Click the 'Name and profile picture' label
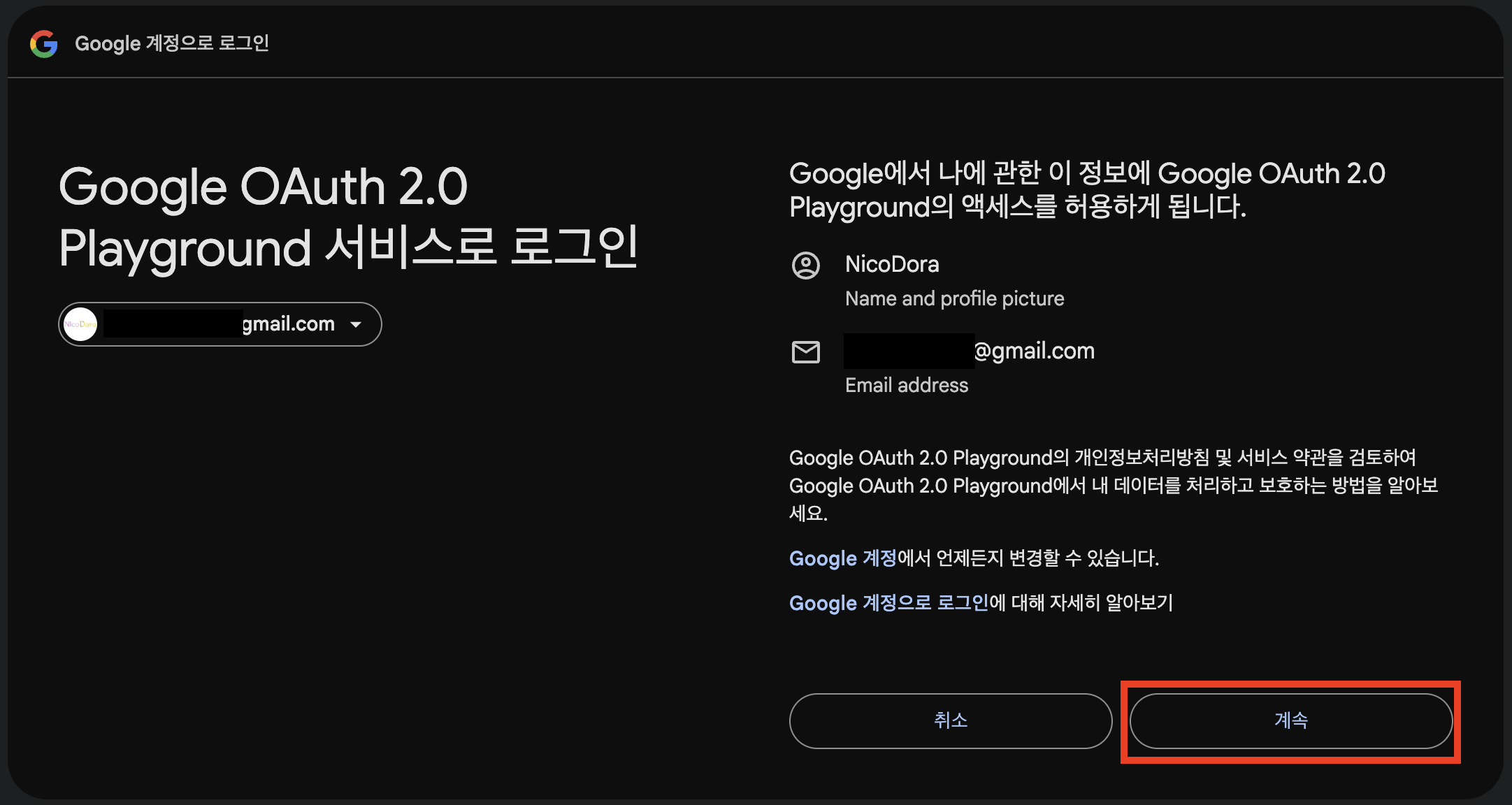Viewport: 1512px width, 805px height. coord(954,299)
